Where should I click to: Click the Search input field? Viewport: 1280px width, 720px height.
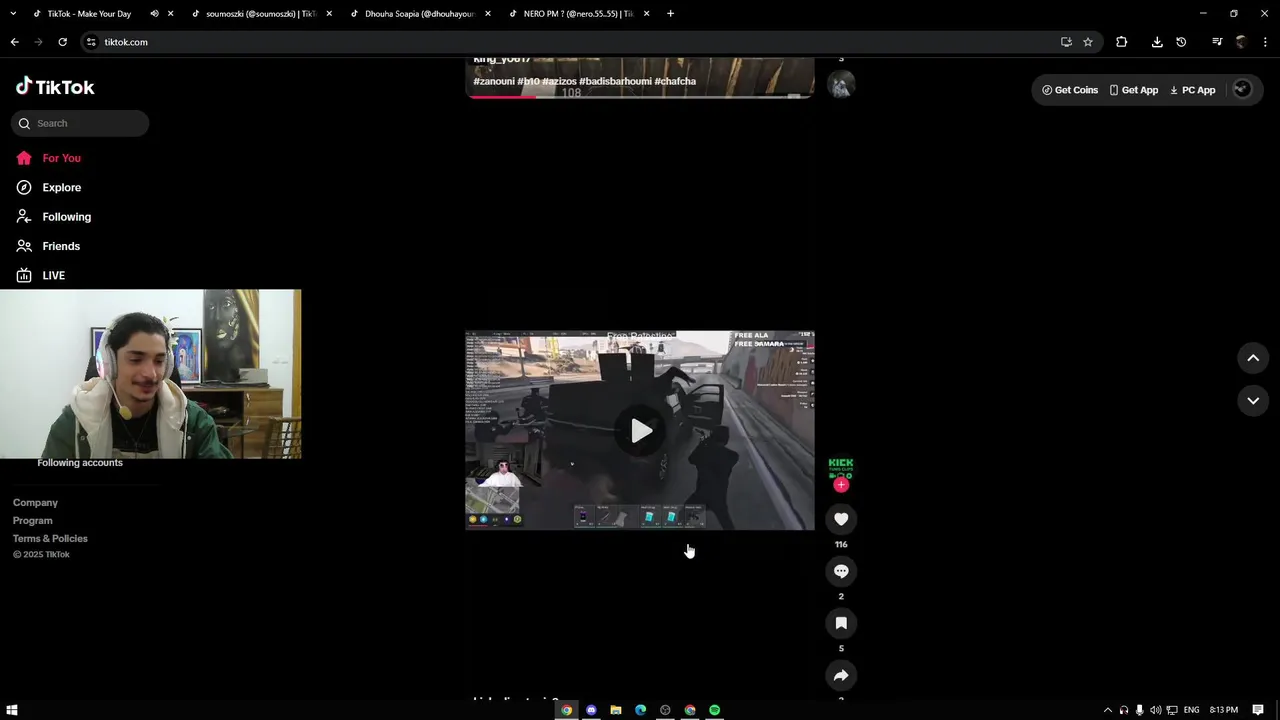click(x=80, y=123)
